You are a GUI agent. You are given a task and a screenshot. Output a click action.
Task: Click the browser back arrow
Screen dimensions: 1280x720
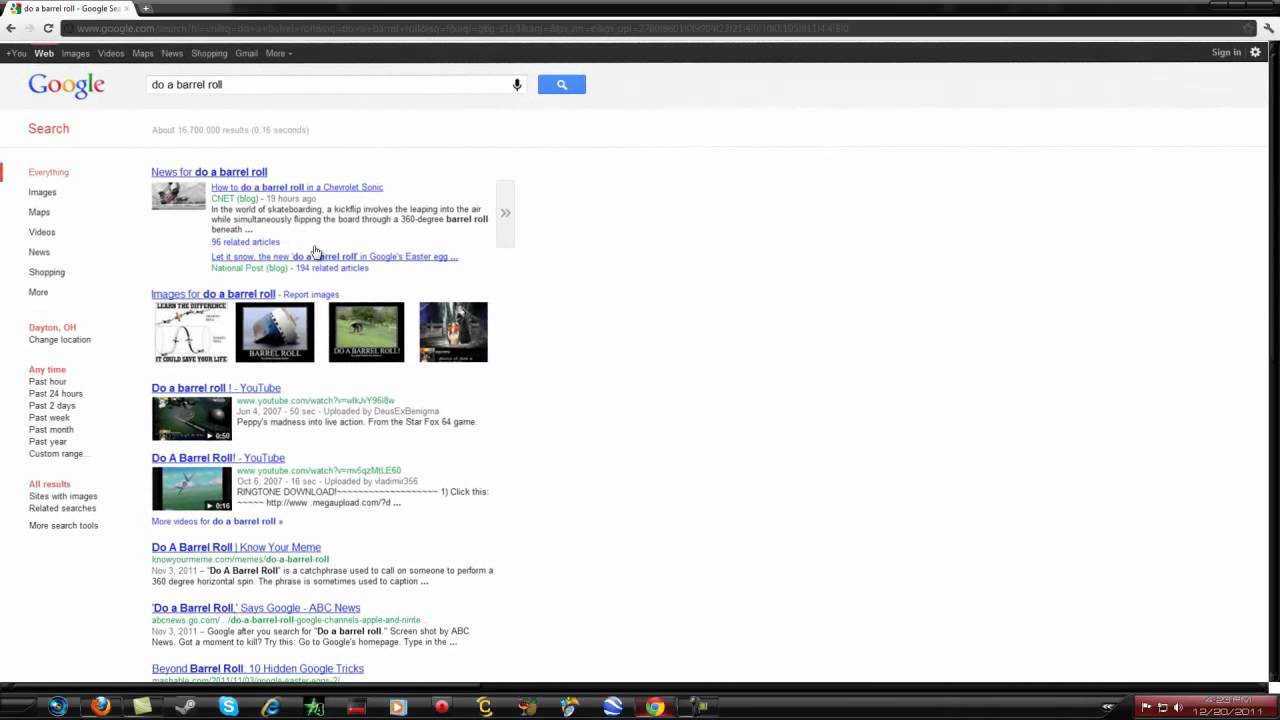click(x=11, y=28)
